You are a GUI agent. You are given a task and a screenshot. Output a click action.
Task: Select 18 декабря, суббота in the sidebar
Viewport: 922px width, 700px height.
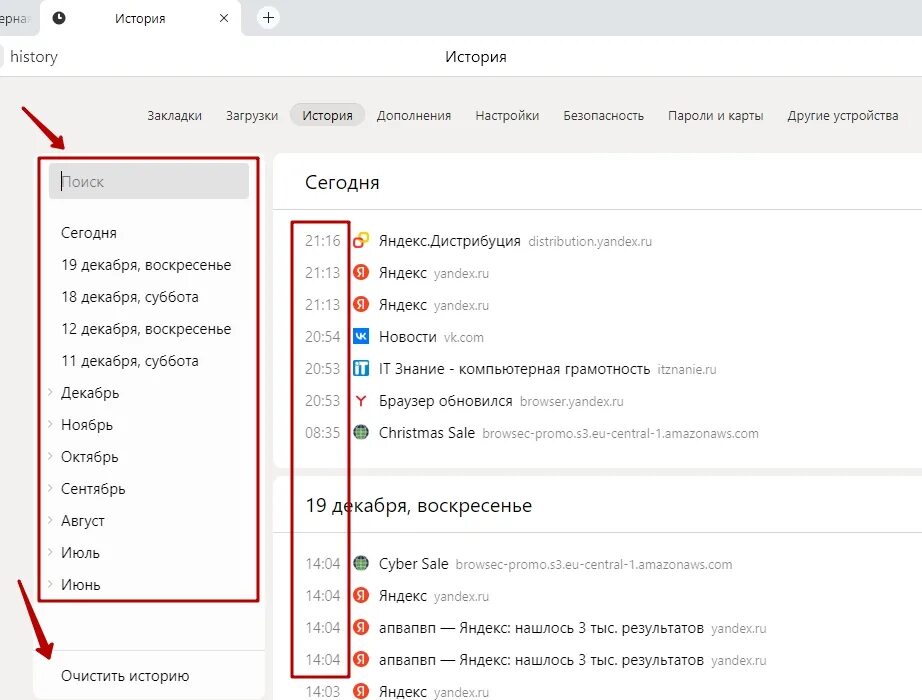tap(130, 297)
